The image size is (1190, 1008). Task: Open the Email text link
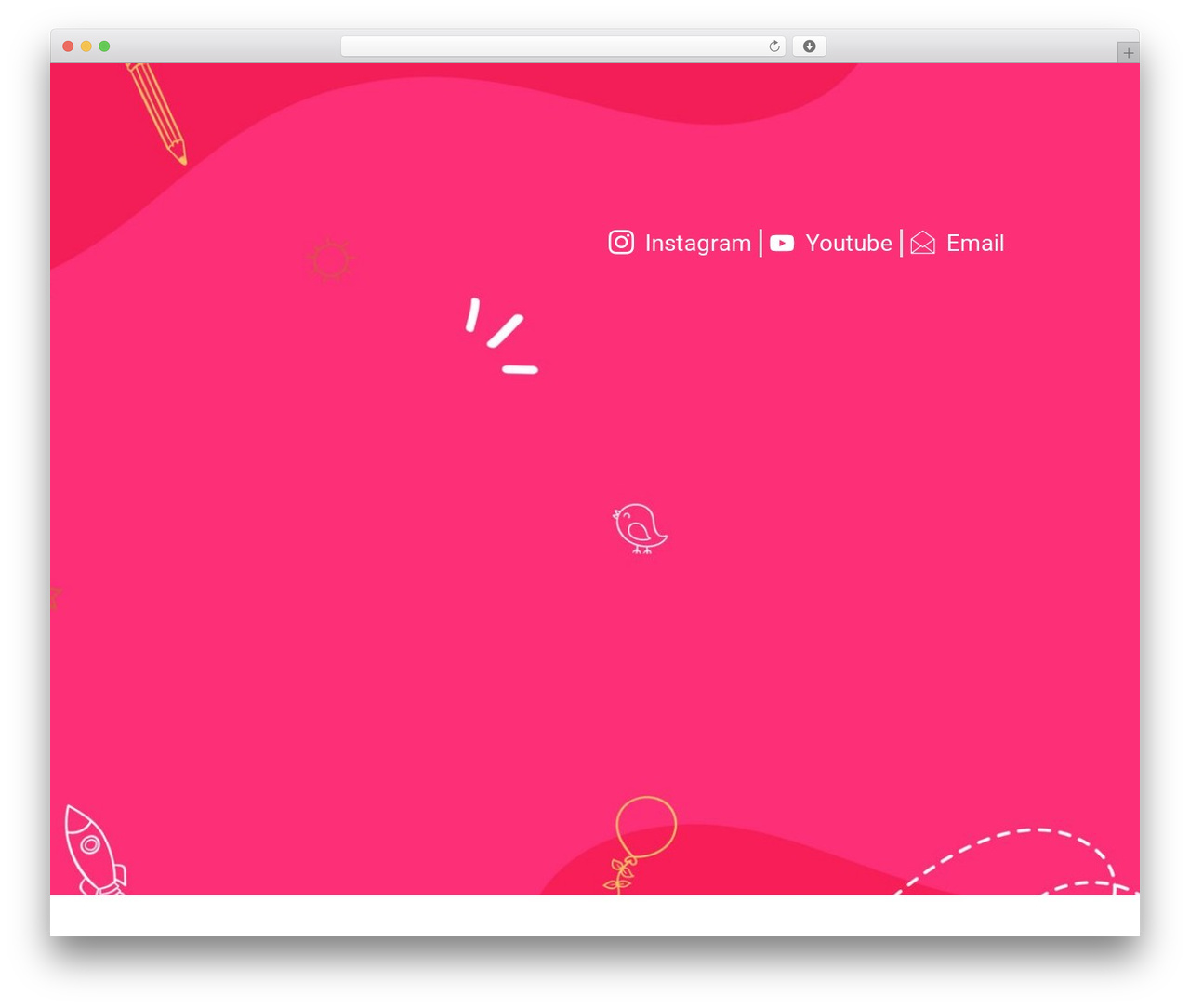[x=975, y=243]
